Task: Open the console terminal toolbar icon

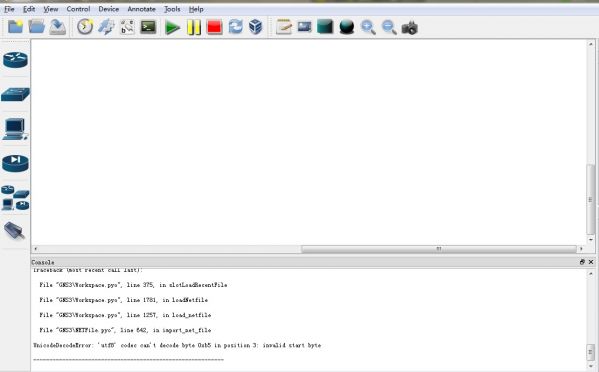Action: (x=148, y=27)
